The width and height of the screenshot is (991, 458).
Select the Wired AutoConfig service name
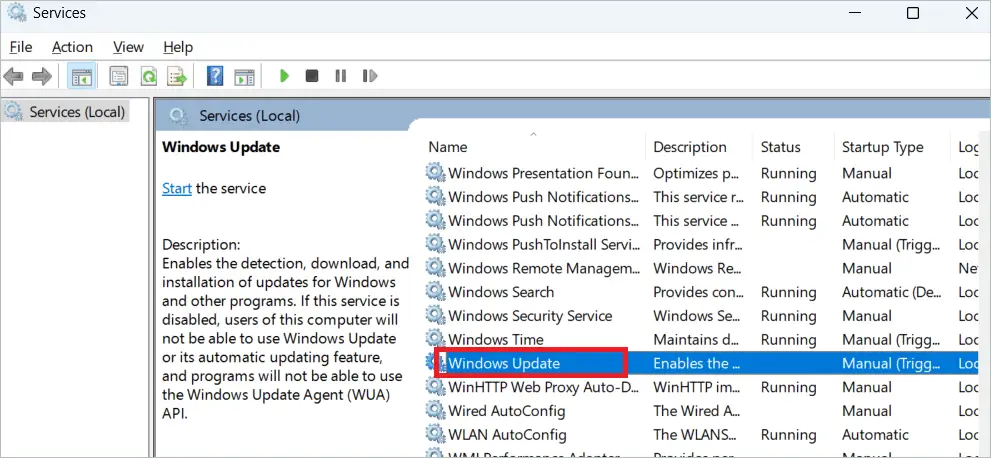pyautogui.click(x=506, y=411)
